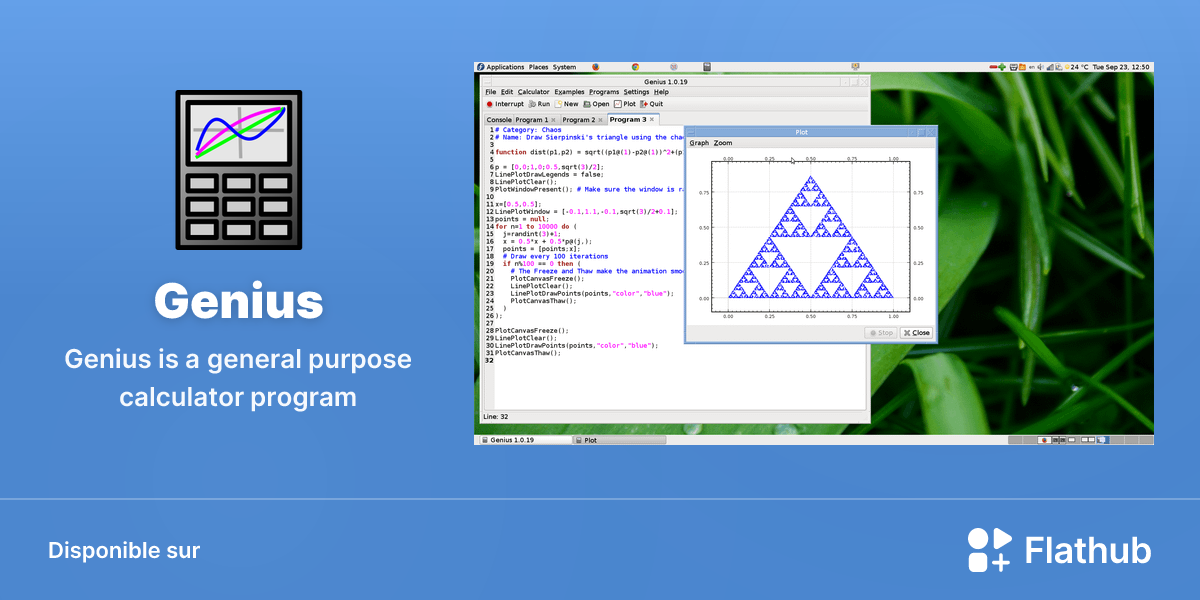
Task: Click the "Line: 32" status bar text
Action: coord(496,416)
